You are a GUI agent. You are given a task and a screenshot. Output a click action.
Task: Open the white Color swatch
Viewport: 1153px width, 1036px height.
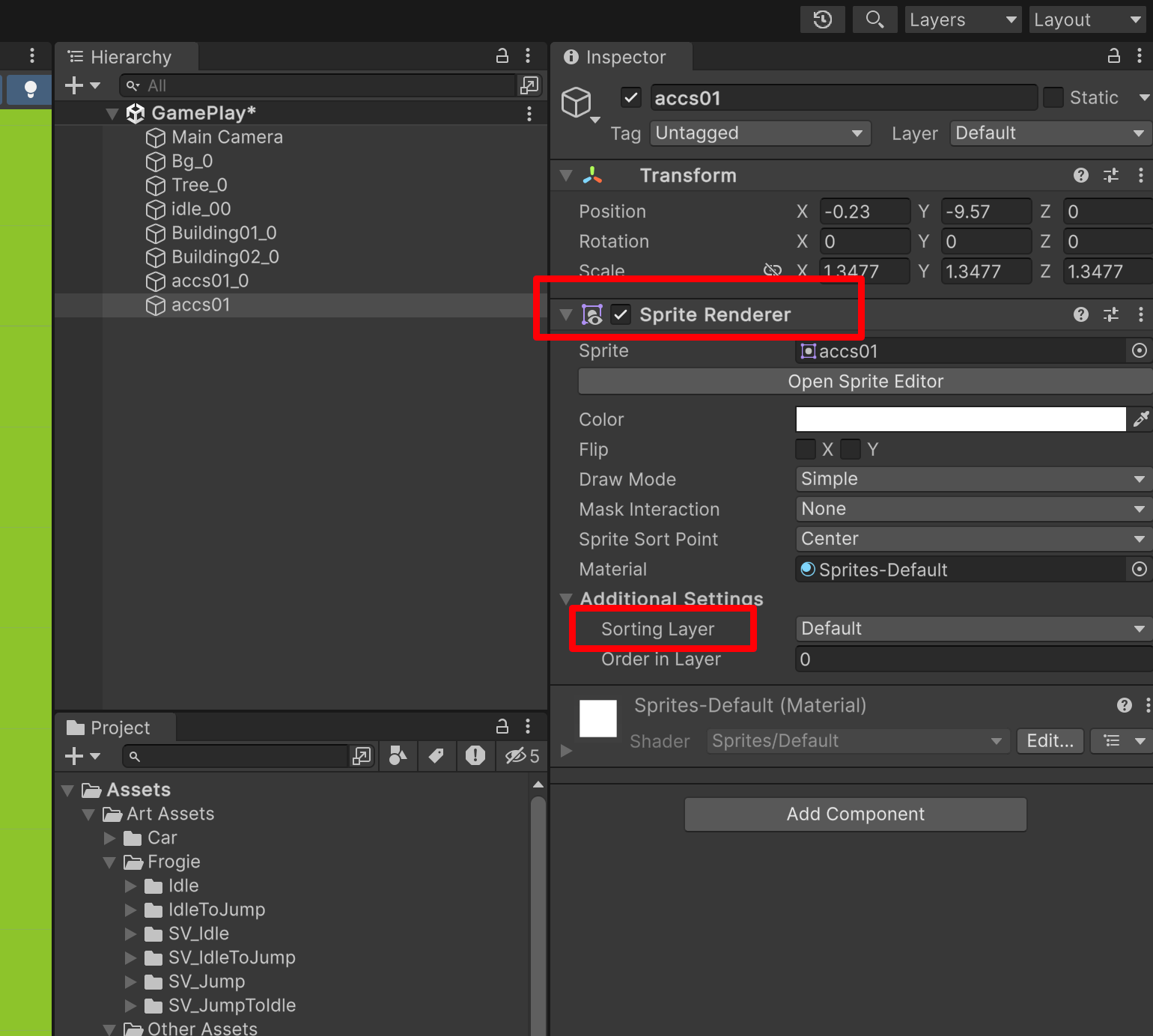(961, 419)
